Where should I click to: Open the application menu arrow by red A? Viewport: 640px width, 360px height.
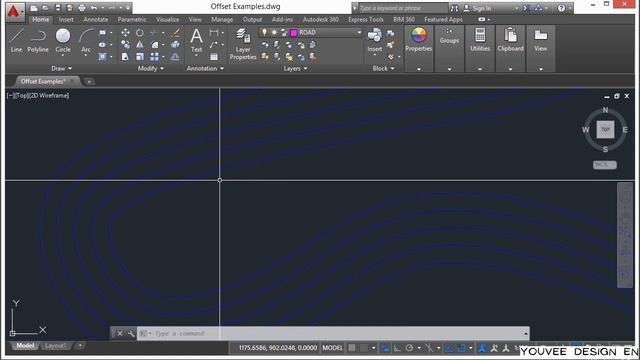(22, 11)
